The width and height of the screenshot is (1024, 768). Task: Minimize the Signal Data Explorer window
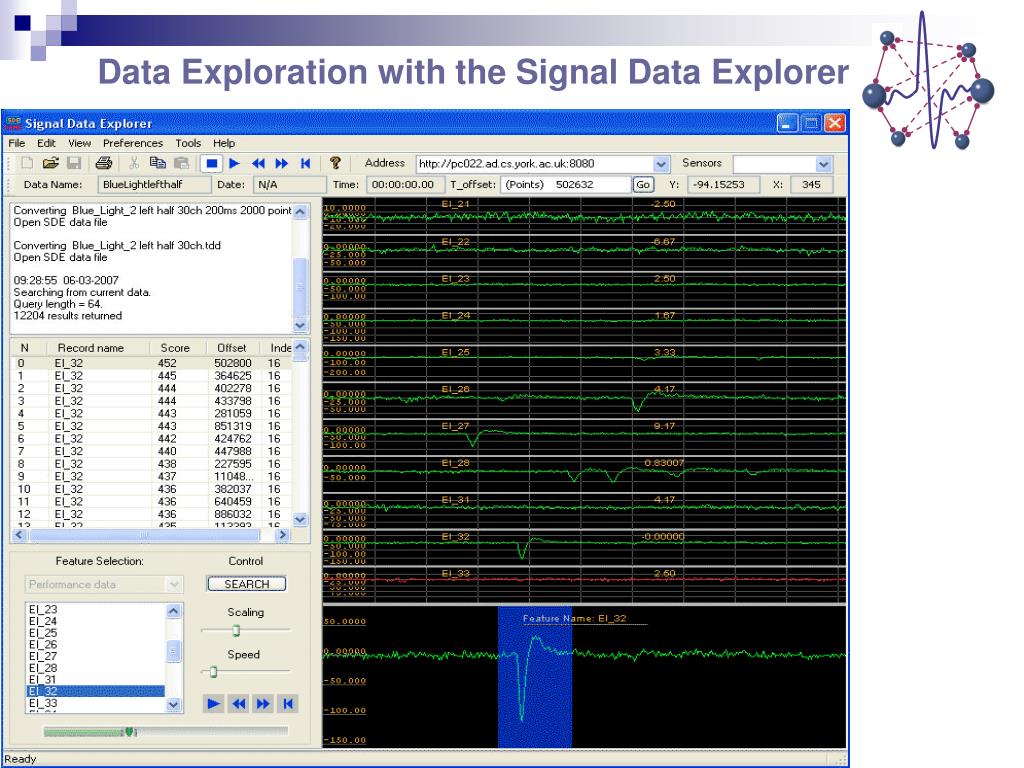(787, 123)
